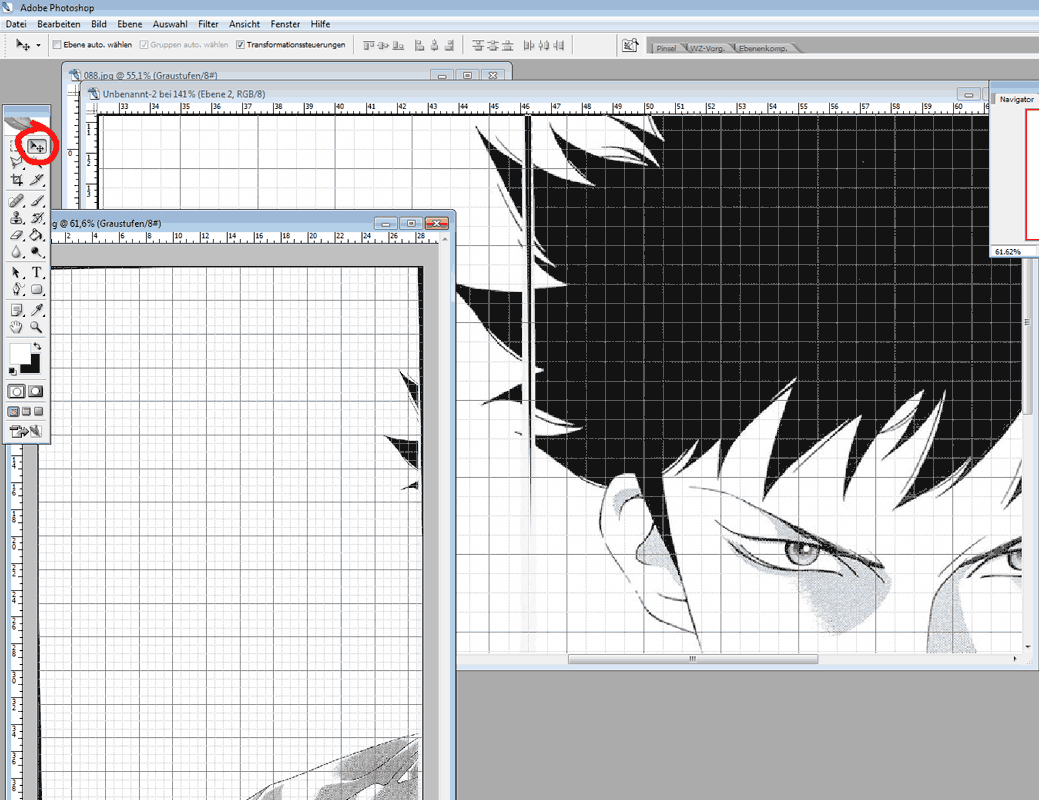Distribute right edges in options bar
1039x800 pixels.
(559, 45)
